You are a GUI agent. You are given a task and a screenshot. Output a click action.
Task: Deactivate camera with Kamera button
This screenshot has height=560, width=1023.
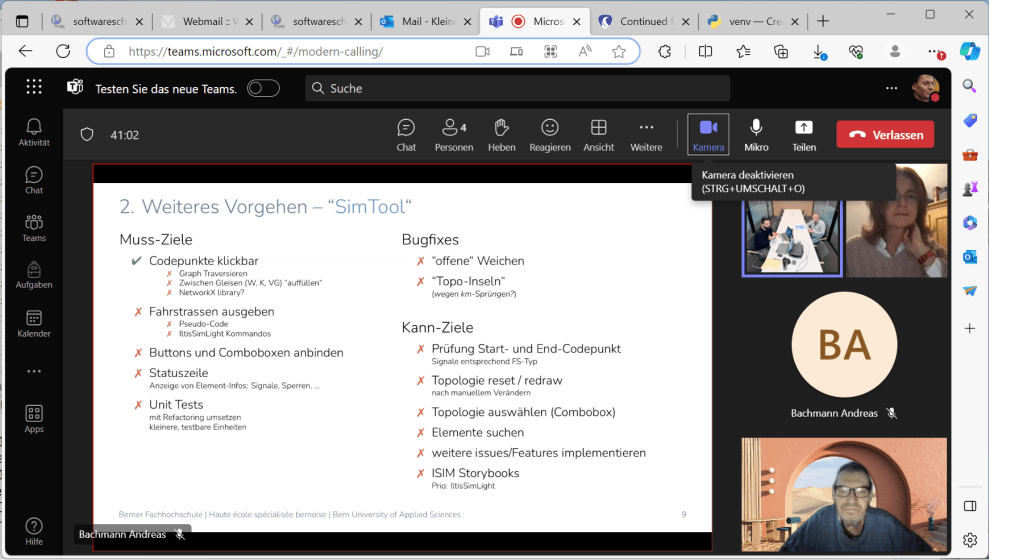pyautogui.click(x=708, y=135)
